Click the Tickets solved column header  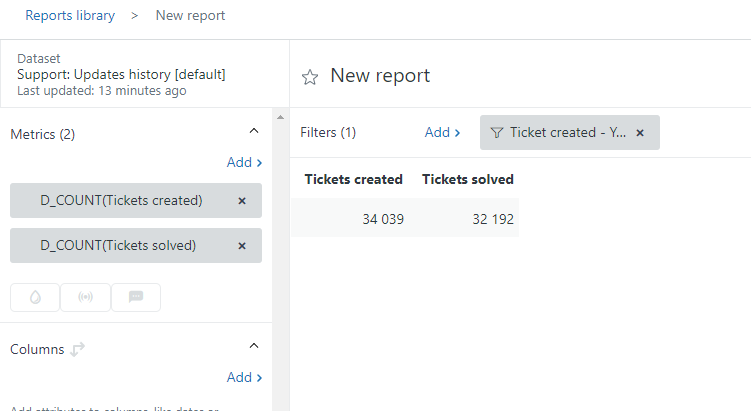click(467, 180)
